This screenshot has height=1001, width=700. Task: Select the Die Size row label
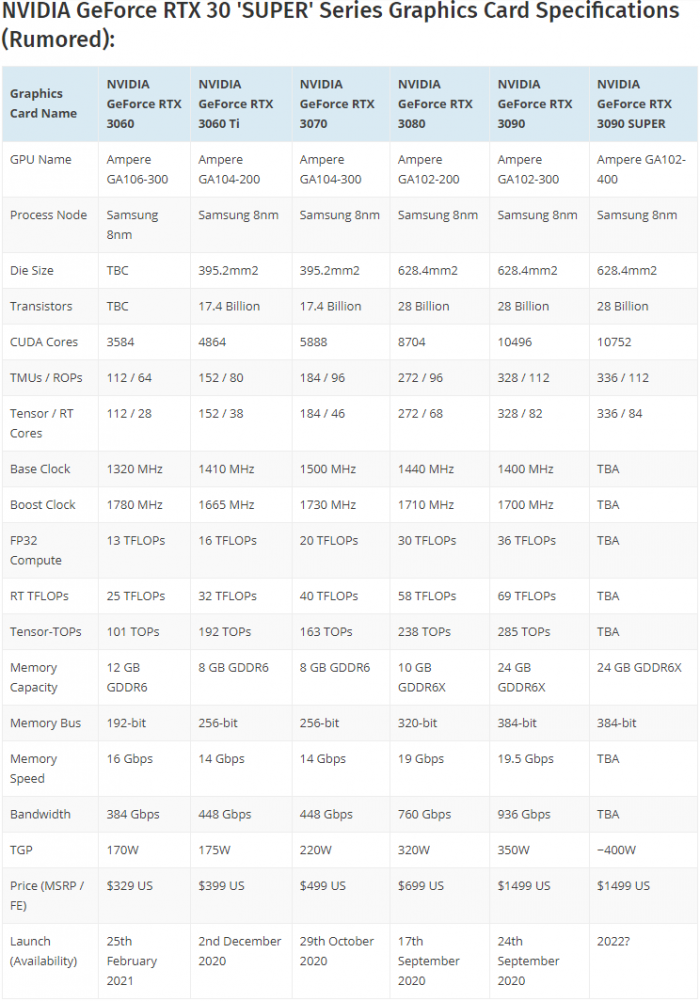pos(32,271)
